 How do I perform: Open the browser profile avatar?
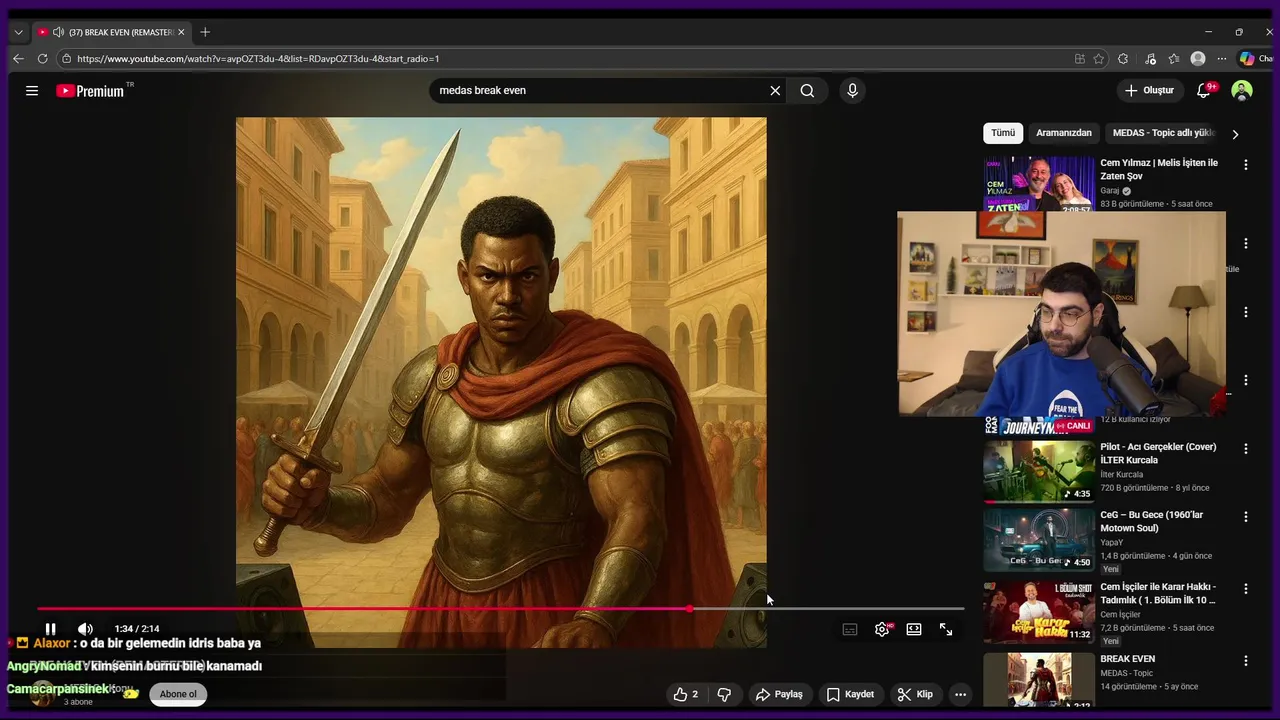tap(1198, 59)
